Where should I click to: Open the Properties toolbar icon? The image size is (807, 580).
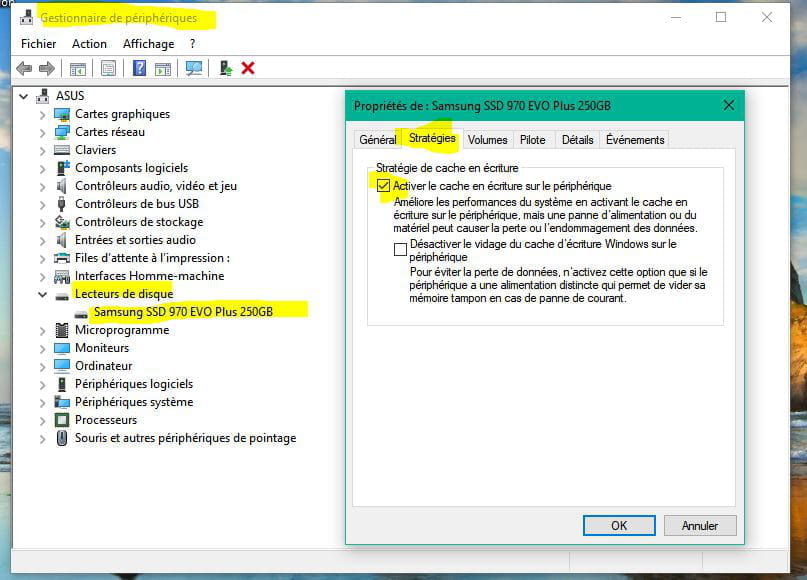108,68
